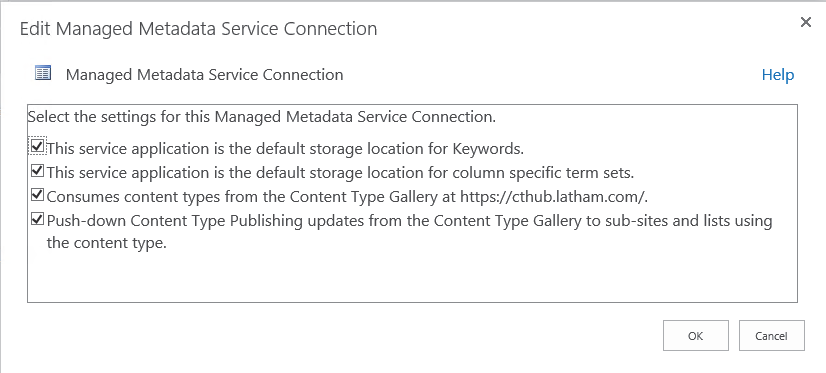Click the wrapped line 'the content type.'
This screenshot has height=373, width=826.
106,243
